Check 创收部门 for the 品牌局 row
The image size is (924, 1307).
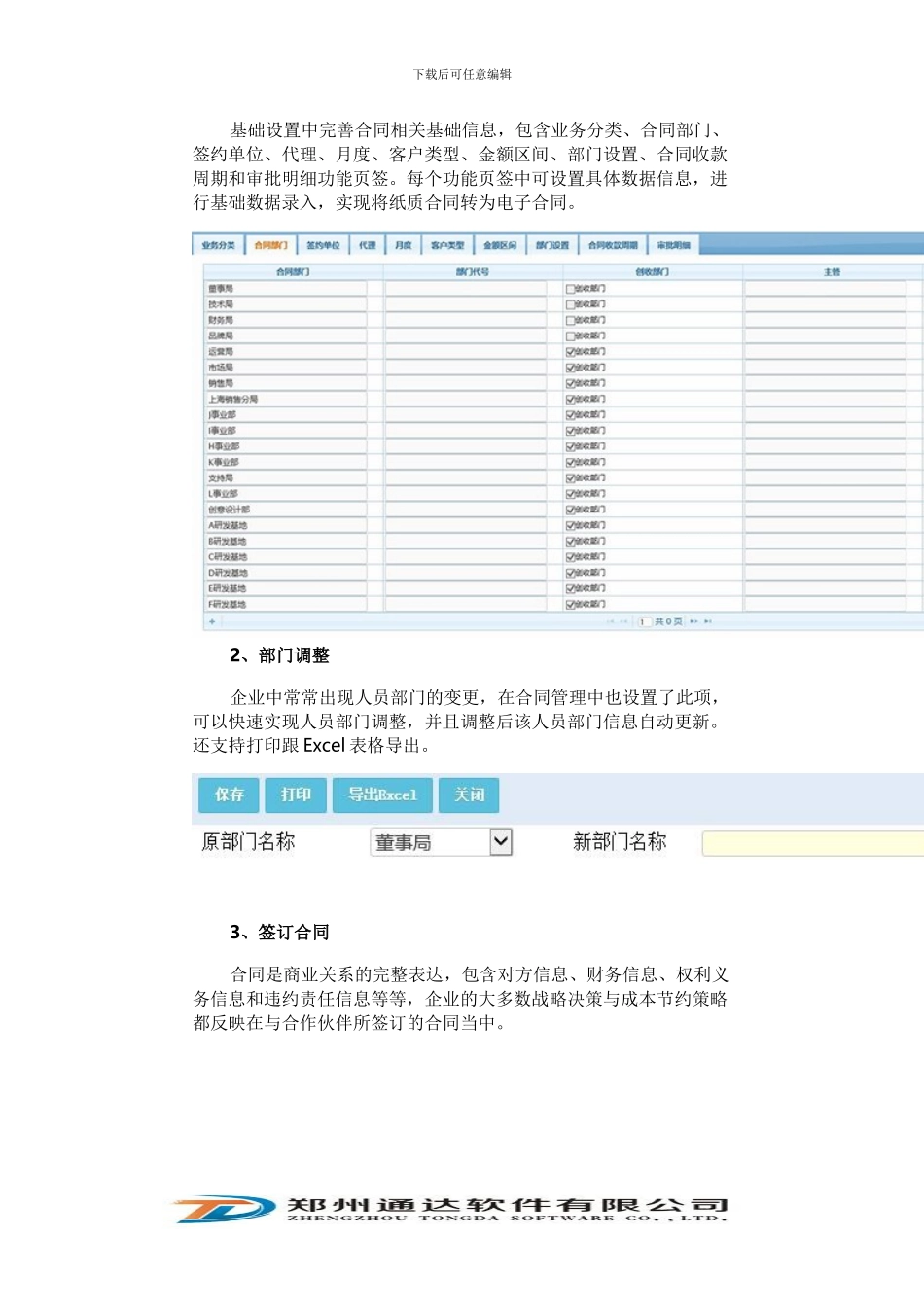click(x=571, y=336)
